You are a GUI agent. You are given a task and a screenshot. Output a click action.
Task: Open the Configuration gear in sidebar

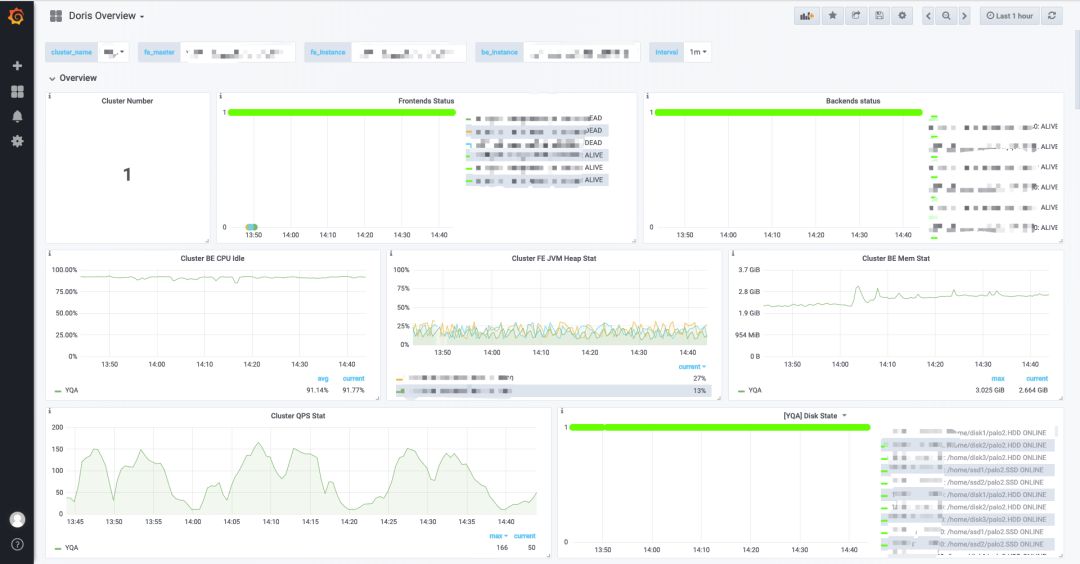tap(17, 140)
